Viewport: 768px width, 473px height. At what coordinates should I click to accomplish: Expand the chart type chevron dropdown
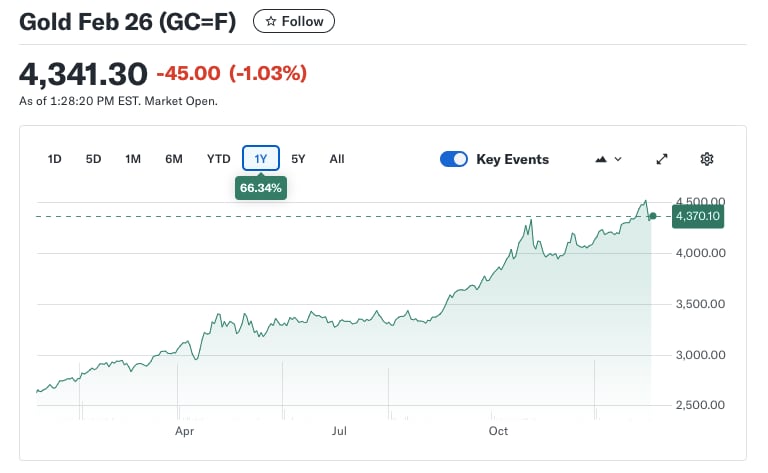pos(618,159)
